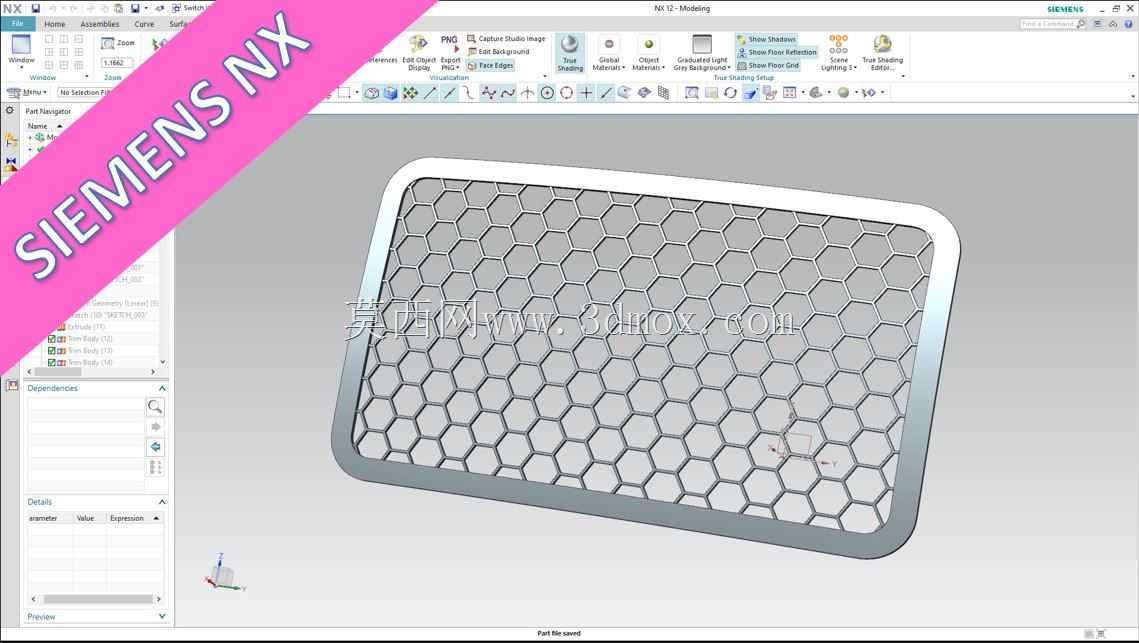This screenshot has width=1139, height=643.
Task: Toggle Show Shadows option
Action: (x=766, y=39)
